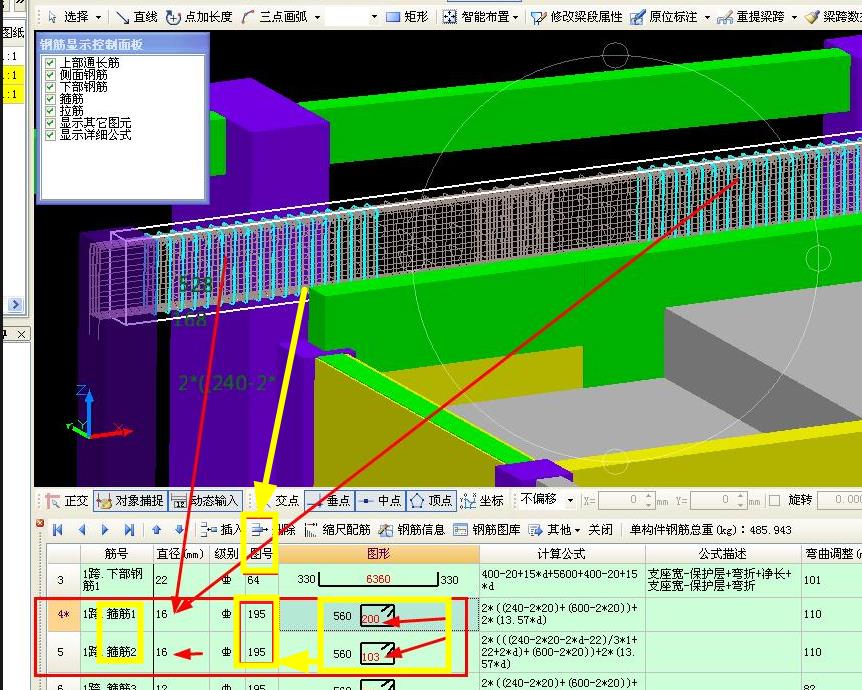This screenshot has height=690, width=862.
Task: Choose the 选择 (Select) tool
Action: pyautogui.click(x=69, y=17)
